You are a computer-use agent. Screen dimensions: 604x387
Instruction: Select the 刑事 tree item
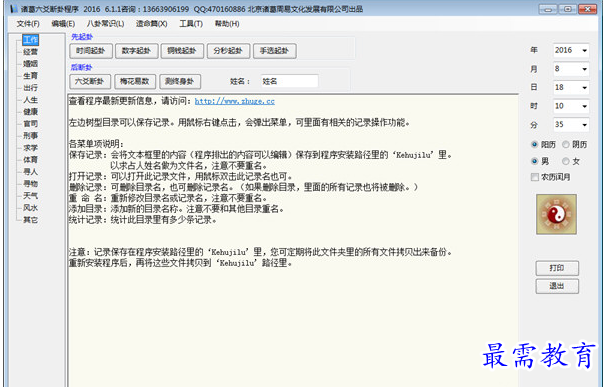tap(30, 136)
